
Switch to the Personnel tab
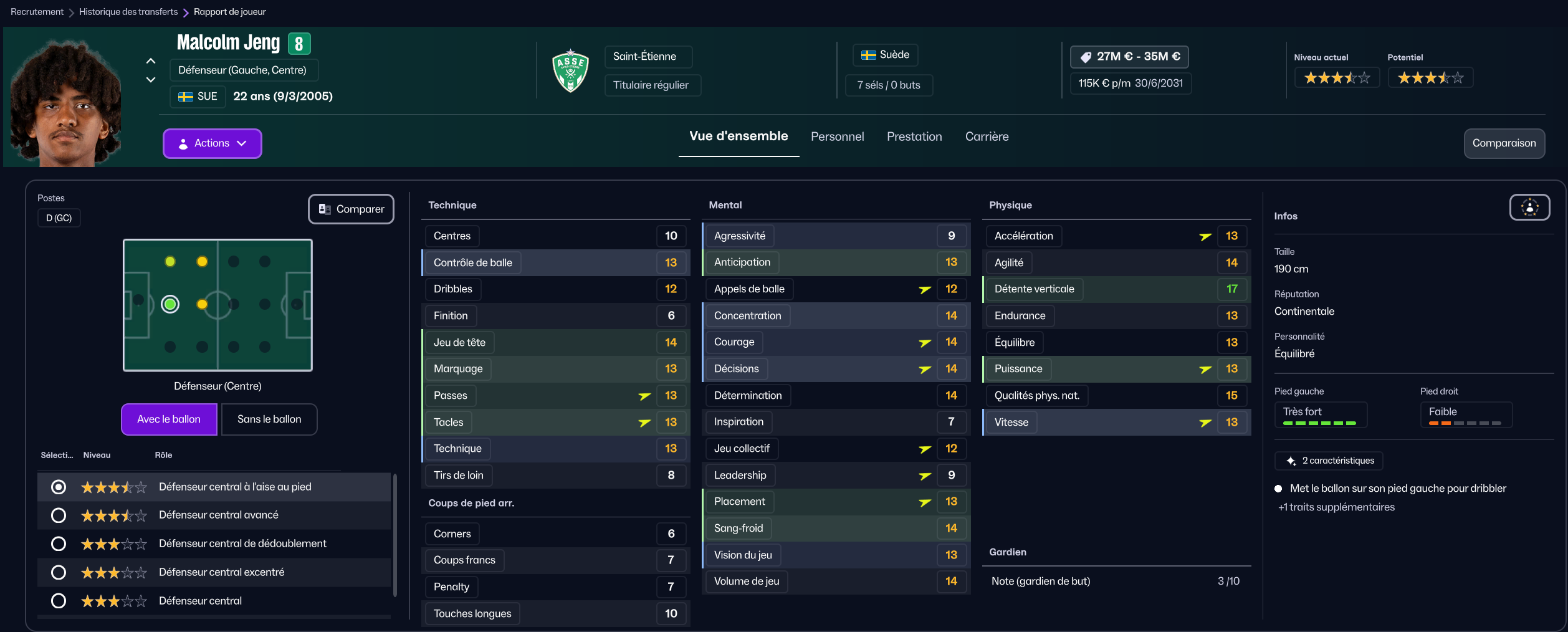(837, 136)
